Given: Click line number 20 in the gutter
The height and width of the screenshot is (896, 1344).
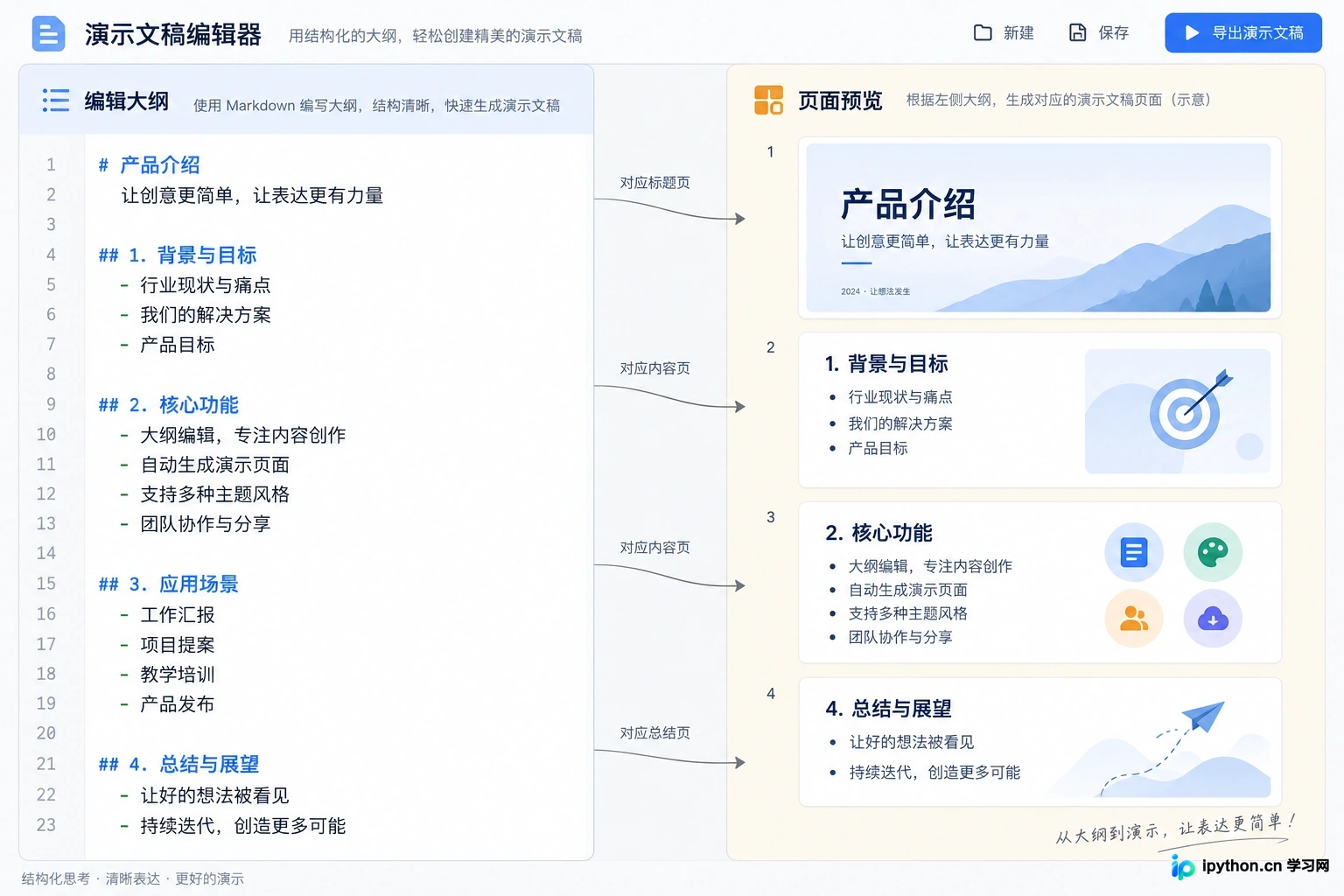Looking at the screenshot, I should point(46,733).
